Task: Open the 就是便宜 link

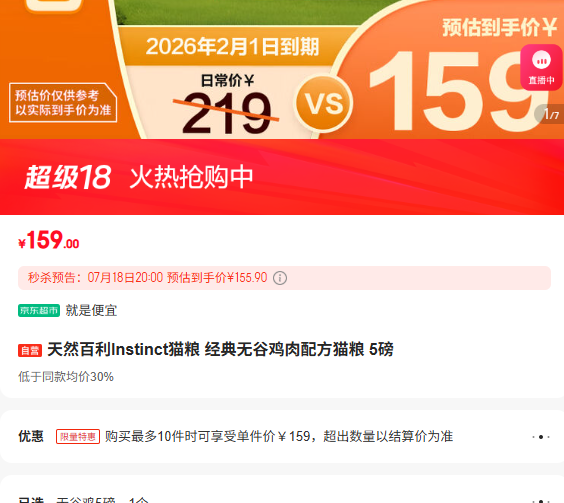Action: [x=91, y=311]
